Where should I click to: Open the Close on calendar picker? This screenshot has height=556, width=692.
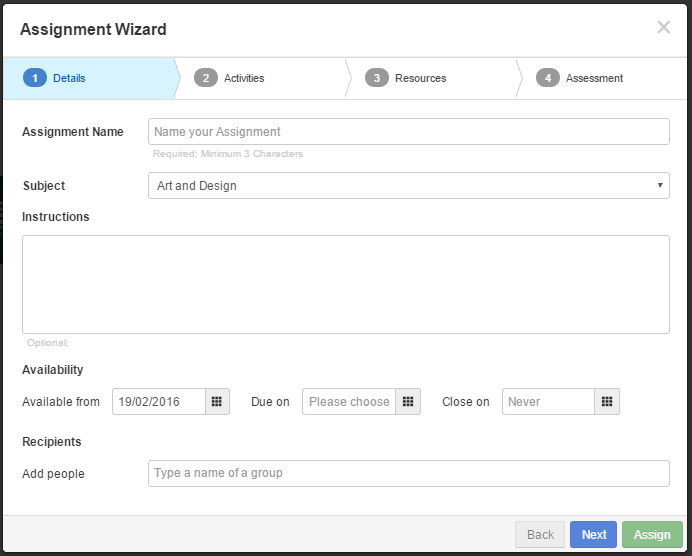(x=607, y=402)
